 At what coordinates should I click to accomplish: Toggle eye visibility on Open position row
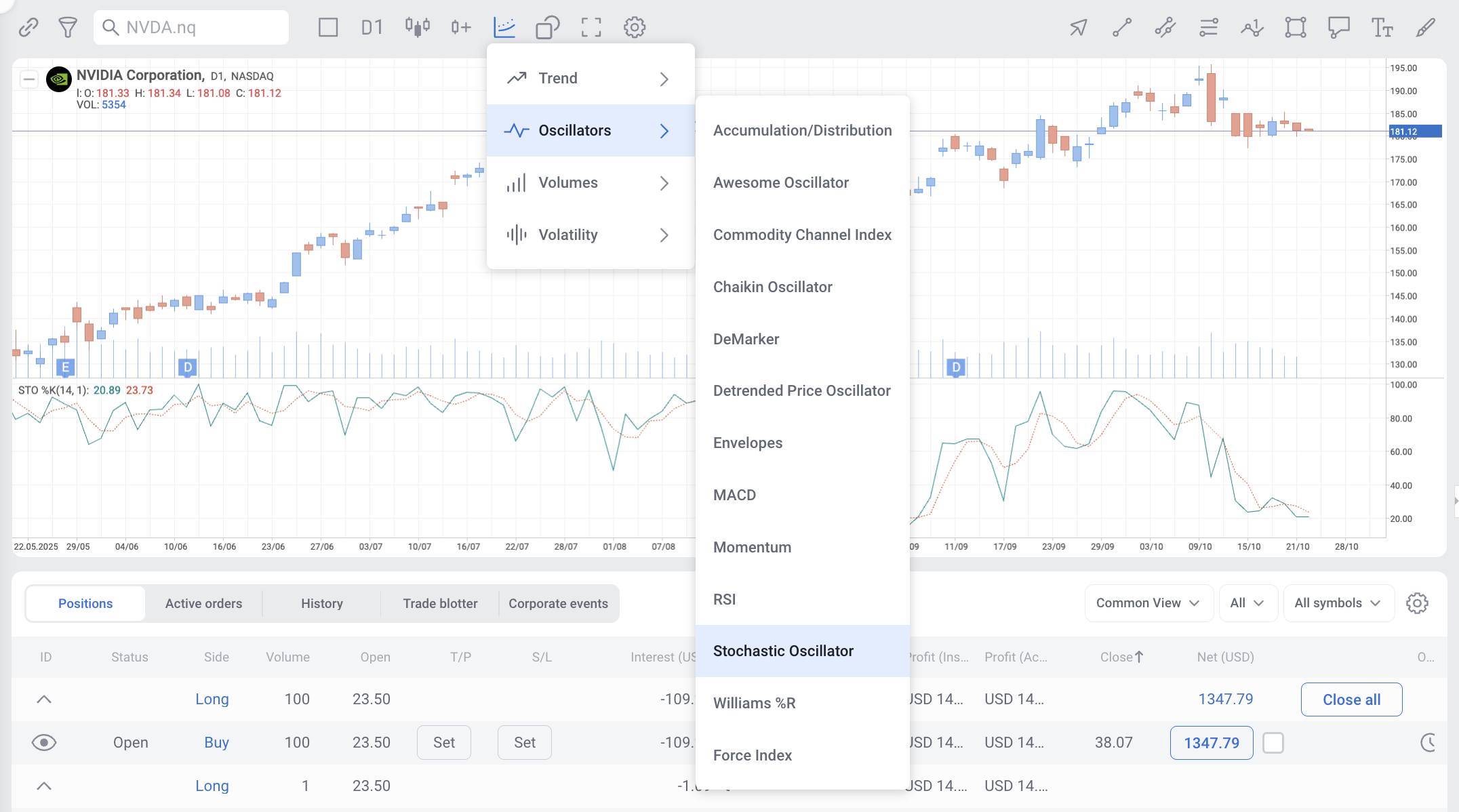tap(44, 742)
